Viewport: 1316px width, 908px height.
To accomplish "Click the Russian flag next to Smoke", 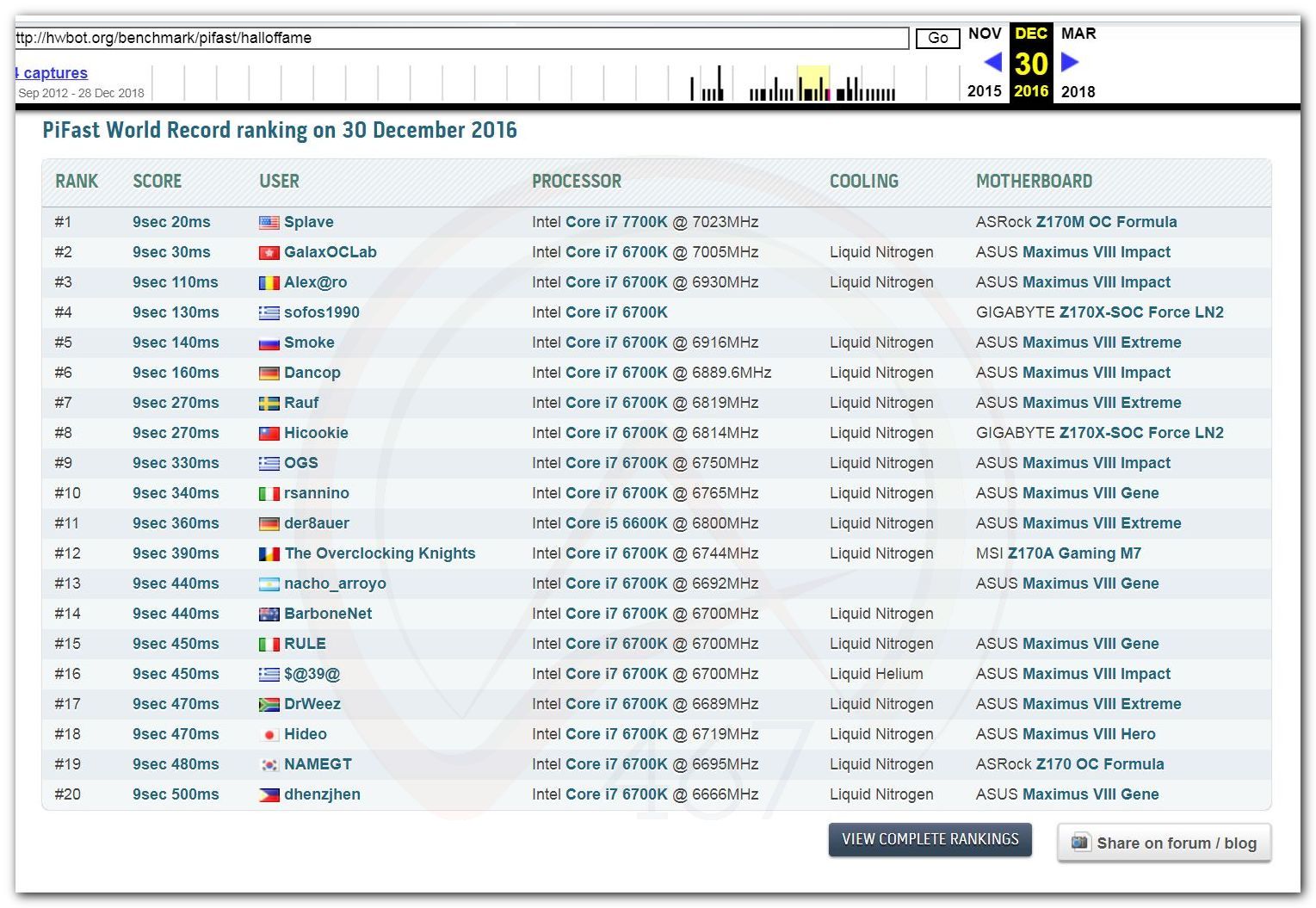I will [x=269, y=343].
